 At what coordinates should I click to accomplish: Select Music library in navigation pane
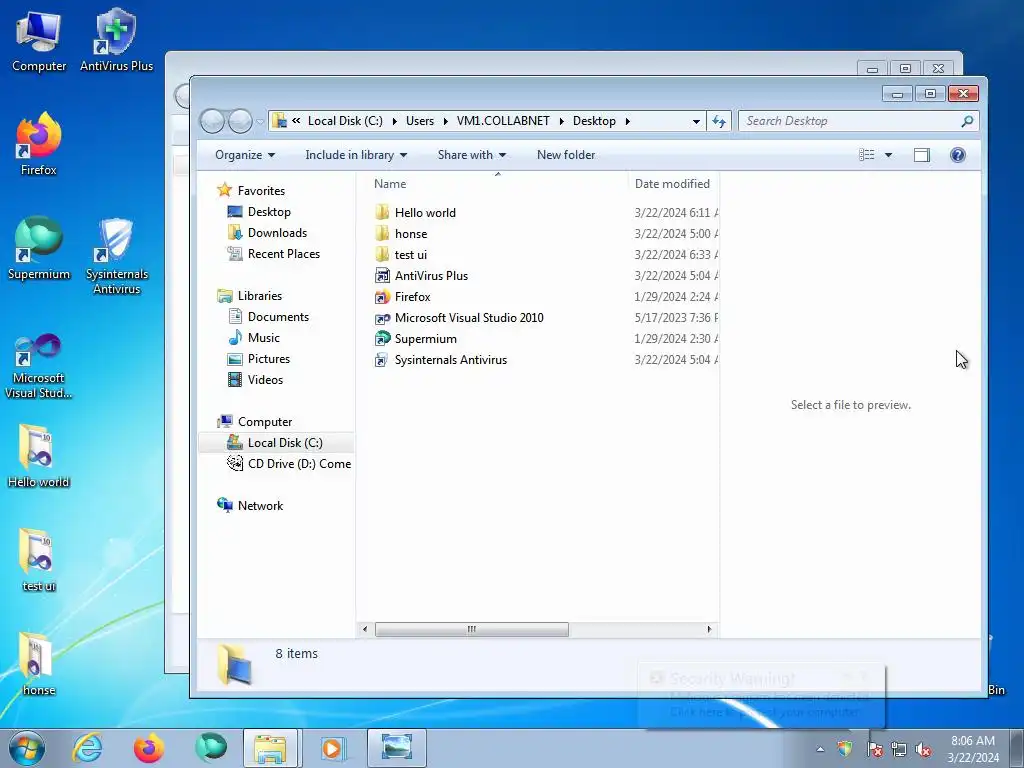coord(263,338)
